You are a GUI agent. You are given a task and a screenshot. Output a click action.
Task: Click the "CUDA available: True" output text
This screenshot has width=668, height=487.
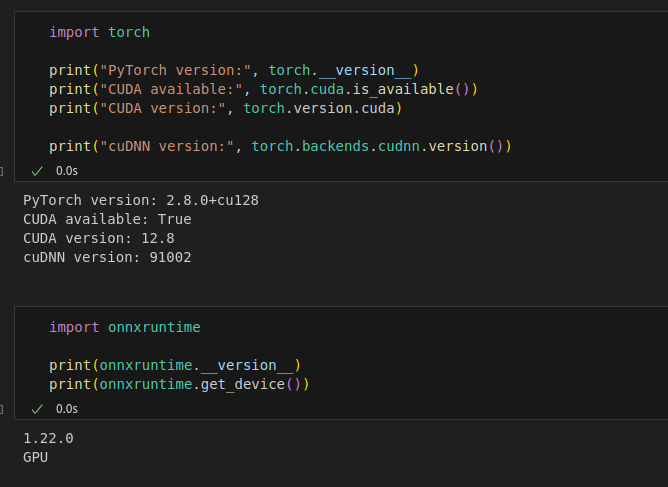107,219
